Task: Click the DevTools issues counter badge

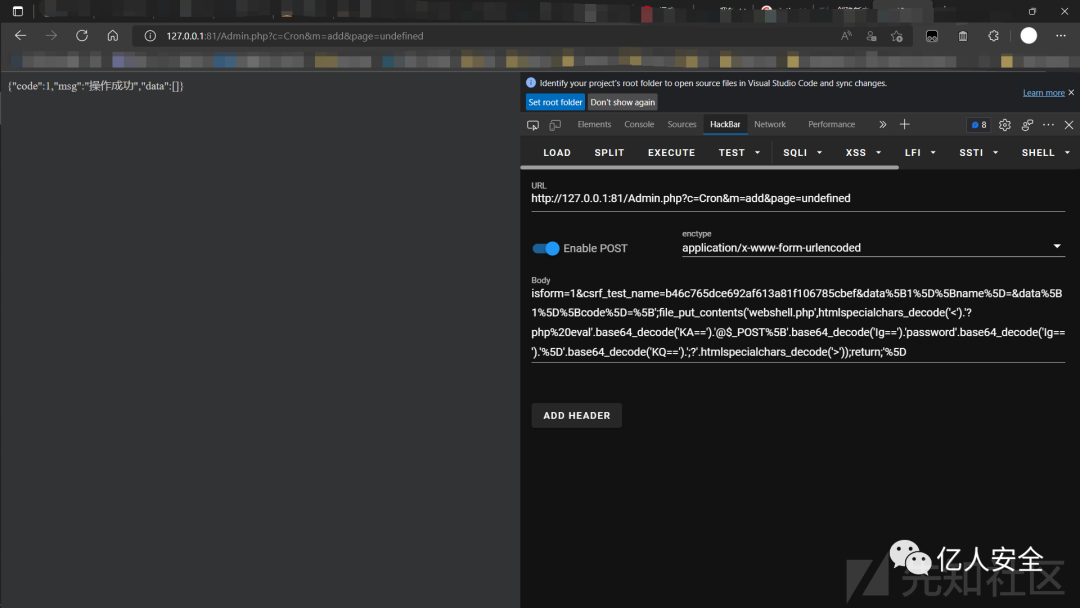Action: pyautogui.click(x=977, y=125)
